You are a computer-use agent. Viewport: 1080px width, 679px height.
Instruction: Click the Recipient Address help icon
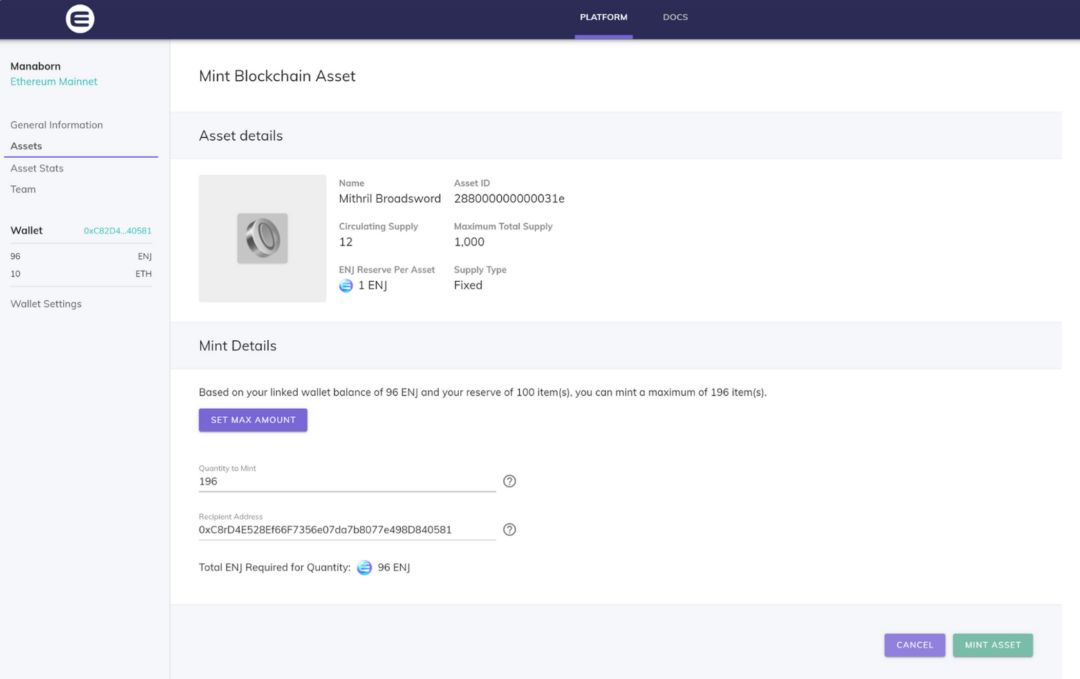click(x=509, y=529)
